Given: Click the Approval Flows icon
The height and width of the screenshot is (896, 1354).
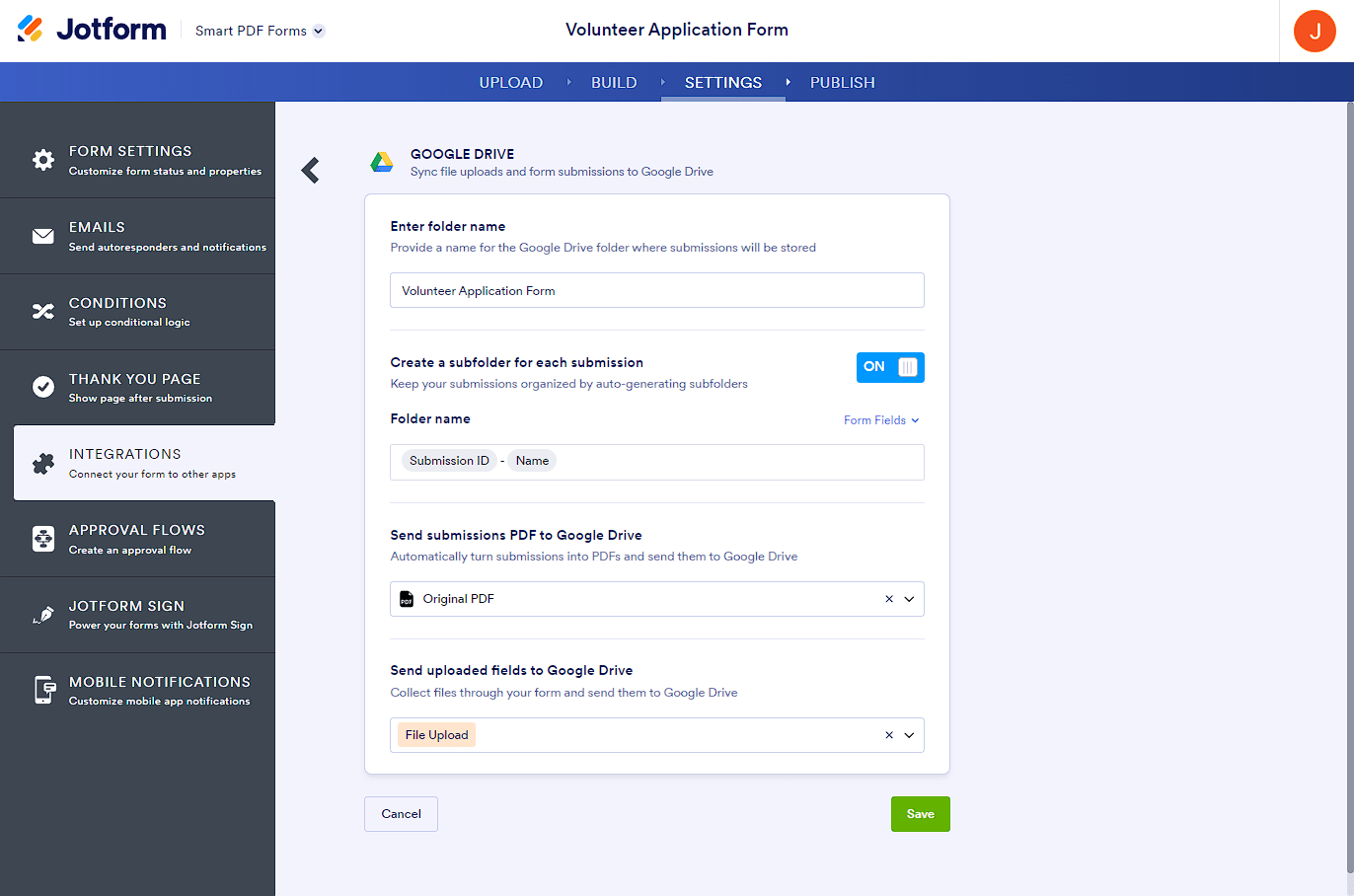Looking at the screenshot, I should click(43, 539).
